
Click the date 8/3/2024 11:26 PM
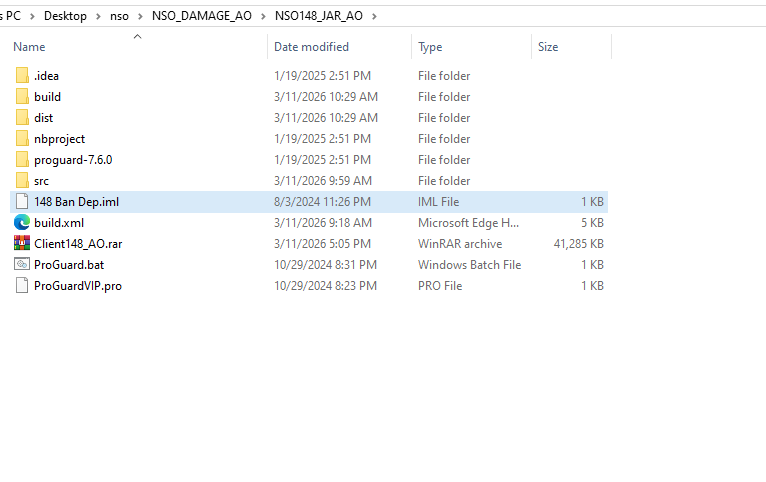coord(322,202)
